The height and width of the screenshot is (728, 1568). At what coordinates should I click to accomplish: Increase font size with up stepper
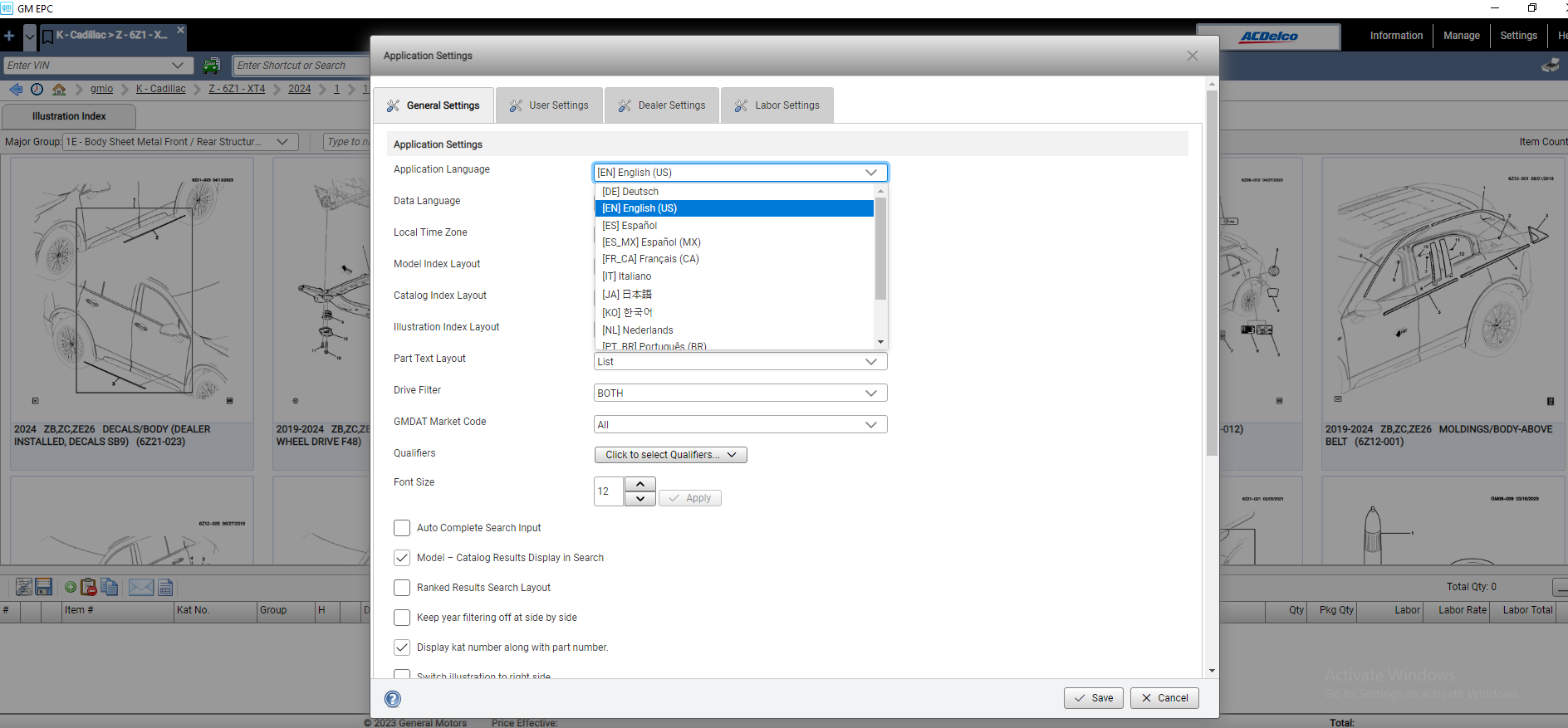tap(640, 484)
